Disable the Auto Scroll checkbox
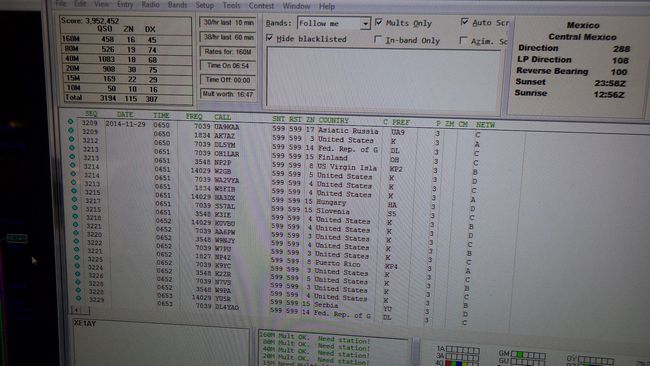Screen dimensions: 650x366 465,22
